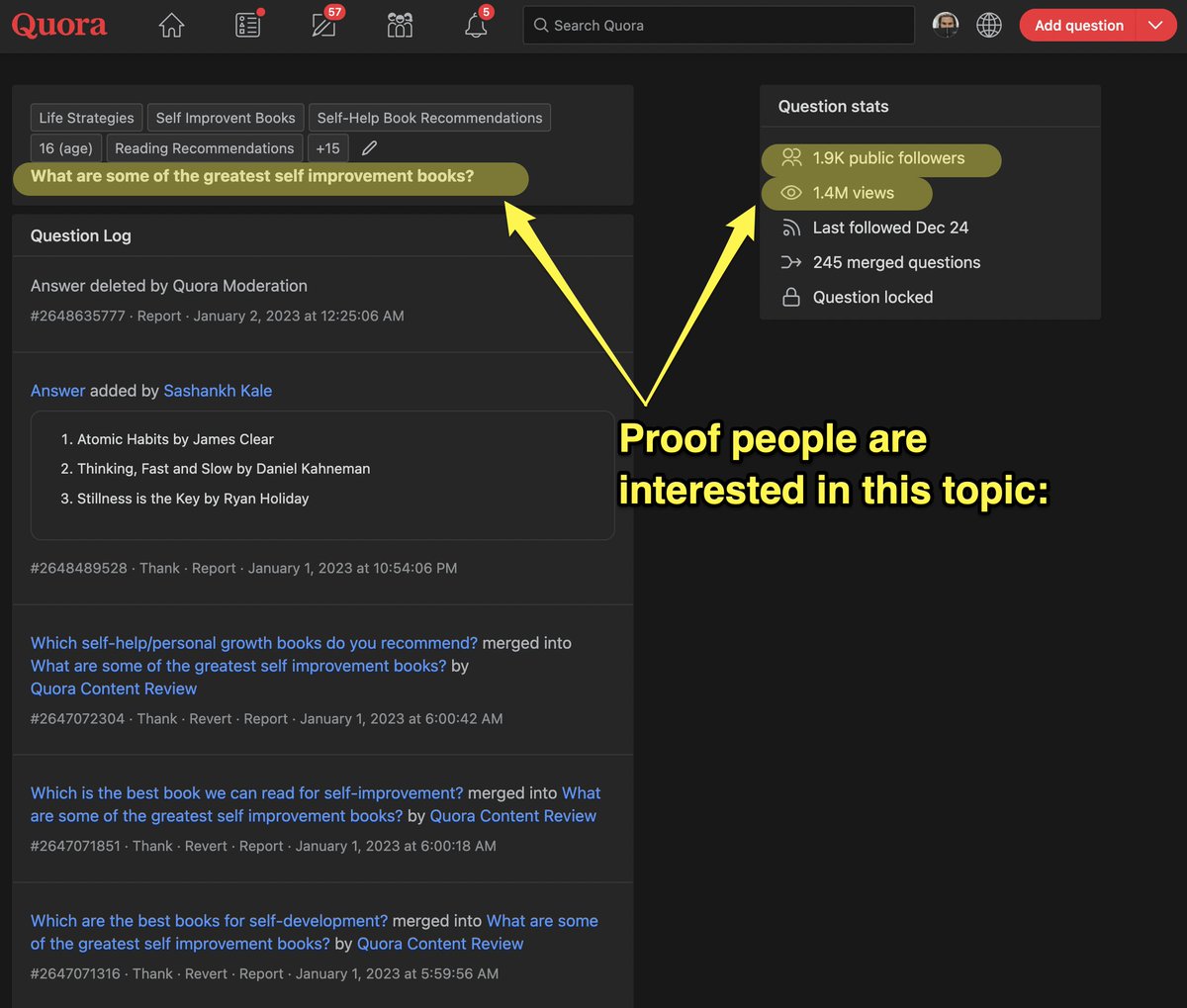Click Last followed Dec 24 text
The height and width of the screenshot is (1008, 1187).
[890, 228]
